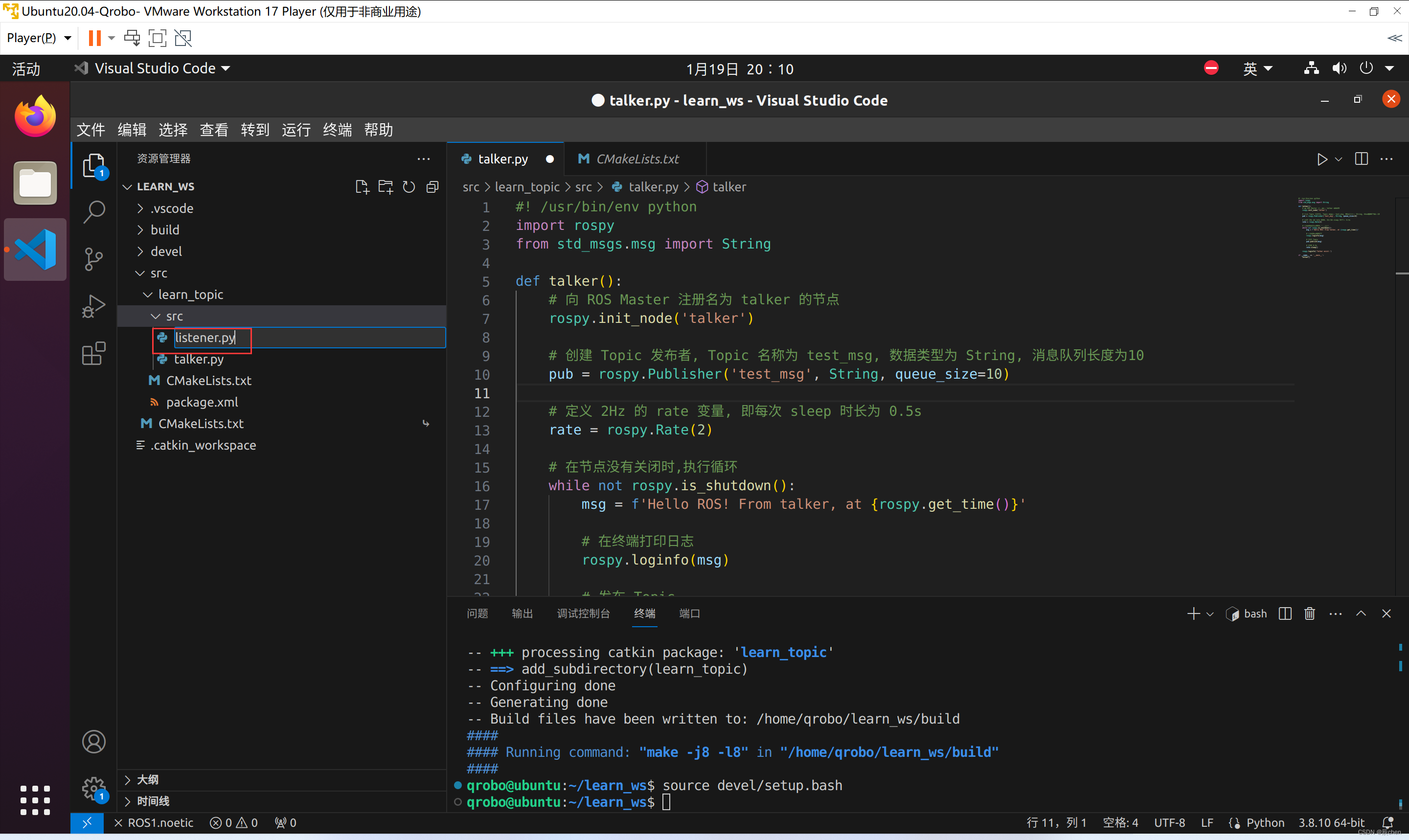1409x840 pixels.
Task: Switch to CMakeLists.txt editor tab
Action: (635, 159)
